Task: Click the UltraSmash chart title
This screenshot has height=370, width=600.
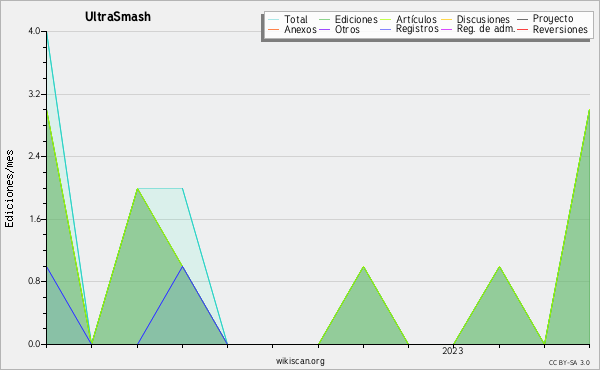Action: (x=118, y=17)
